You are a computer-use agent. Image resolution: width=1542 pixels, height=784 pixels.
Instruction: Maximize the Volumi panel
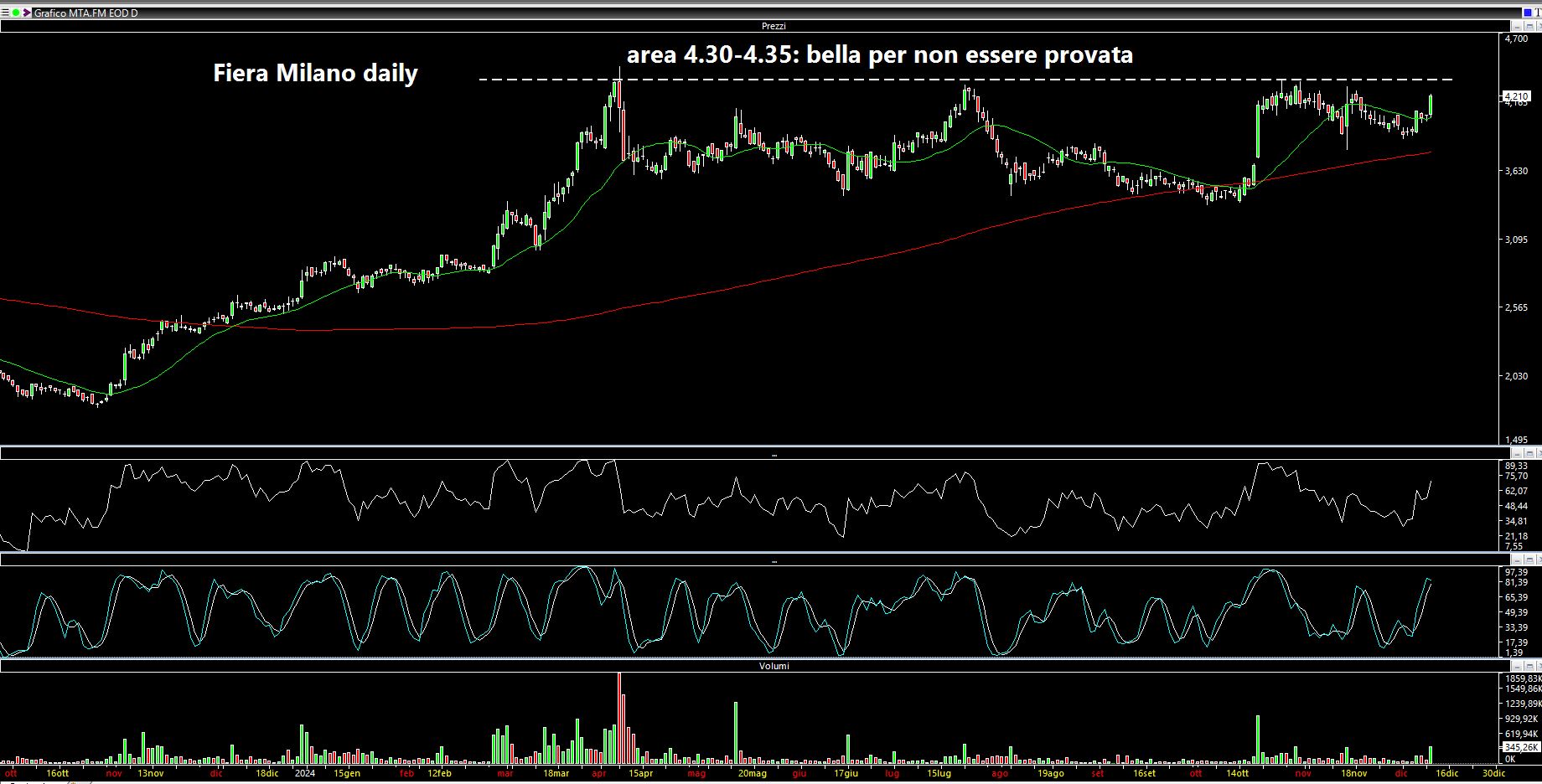pos(1529,666)
